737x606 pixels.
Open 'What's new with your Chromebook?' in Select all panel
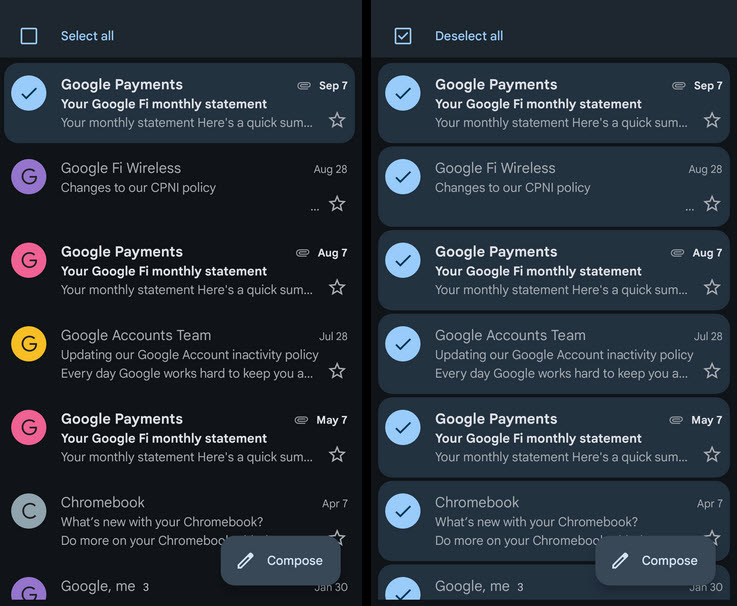click(x=162, y=522)
